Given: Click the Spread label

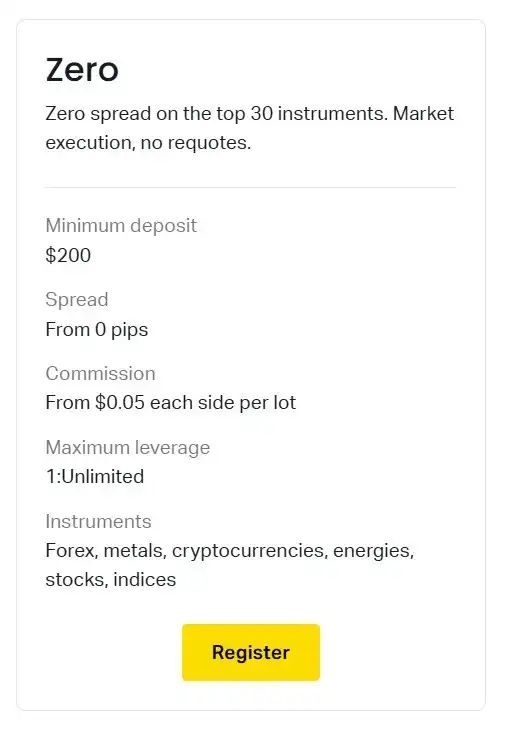Looking at the screenshot, I should [77, 299].
